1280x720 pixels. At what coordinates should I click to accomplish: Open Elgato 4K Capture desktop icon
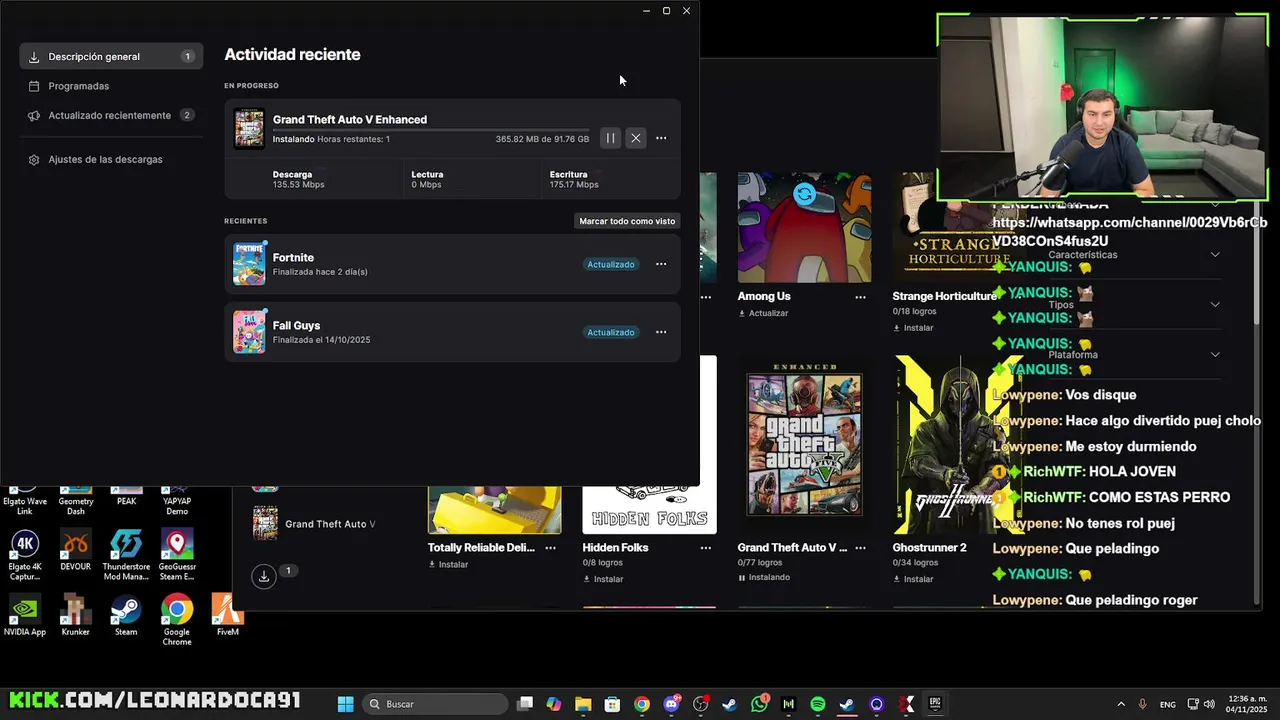[25, 555]
